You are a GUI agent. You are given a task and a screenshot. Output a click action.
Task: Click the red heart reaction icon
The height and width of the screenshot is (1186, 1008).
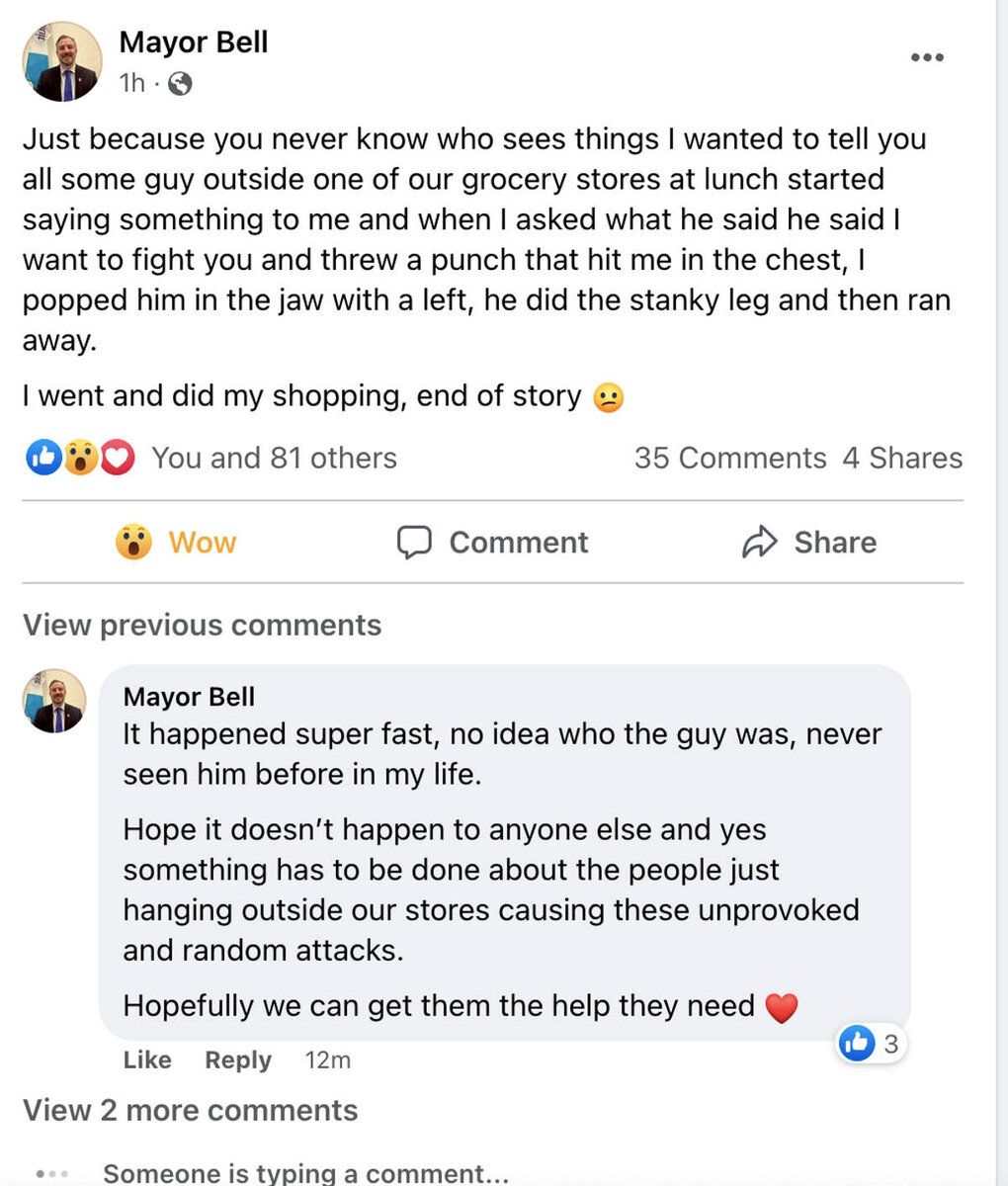118,458
